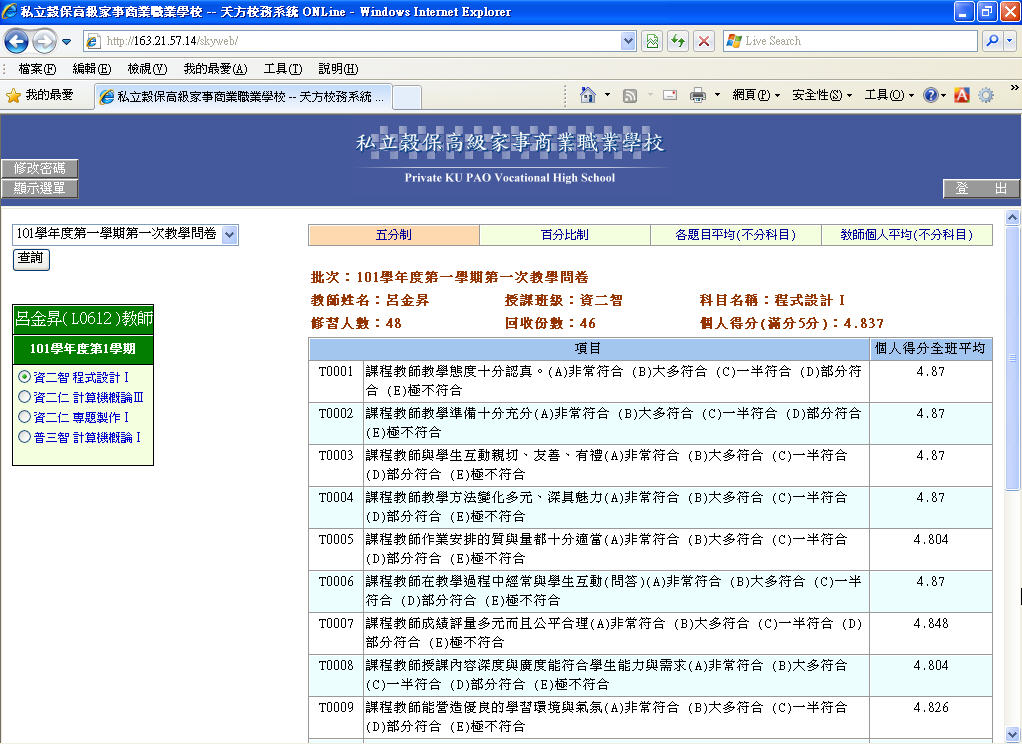
Task: Click the page scrollbar down arrow
Action: (x=1012, y=734)
